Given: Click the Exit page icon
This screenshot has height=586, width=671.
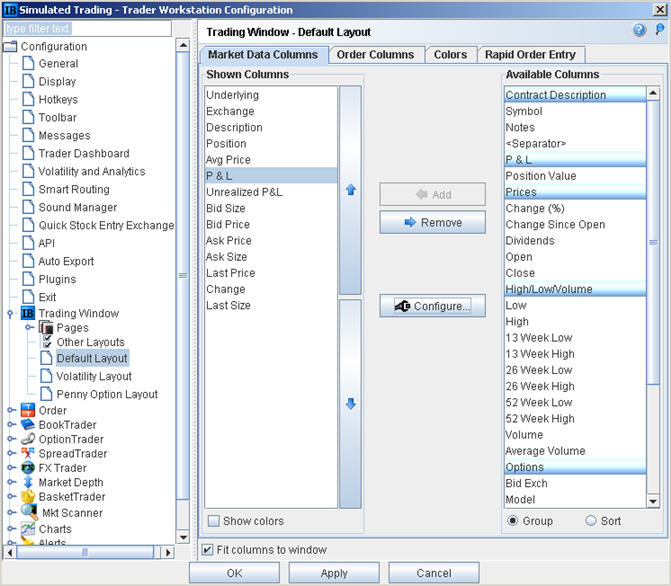Looking at the screenshot, I should pyautogui.click(x=28, y=297).
